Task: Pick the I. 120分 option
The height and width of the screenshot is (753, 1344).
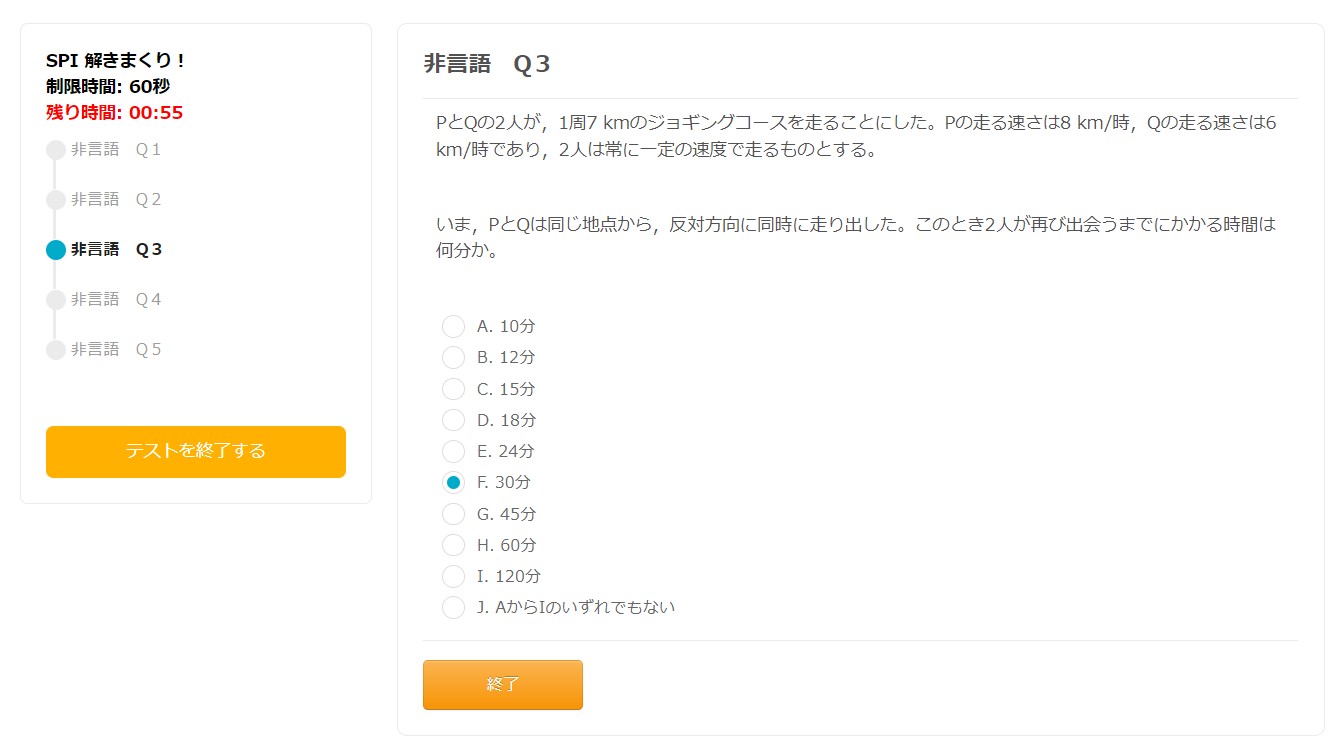Action: tap(453, 576)
